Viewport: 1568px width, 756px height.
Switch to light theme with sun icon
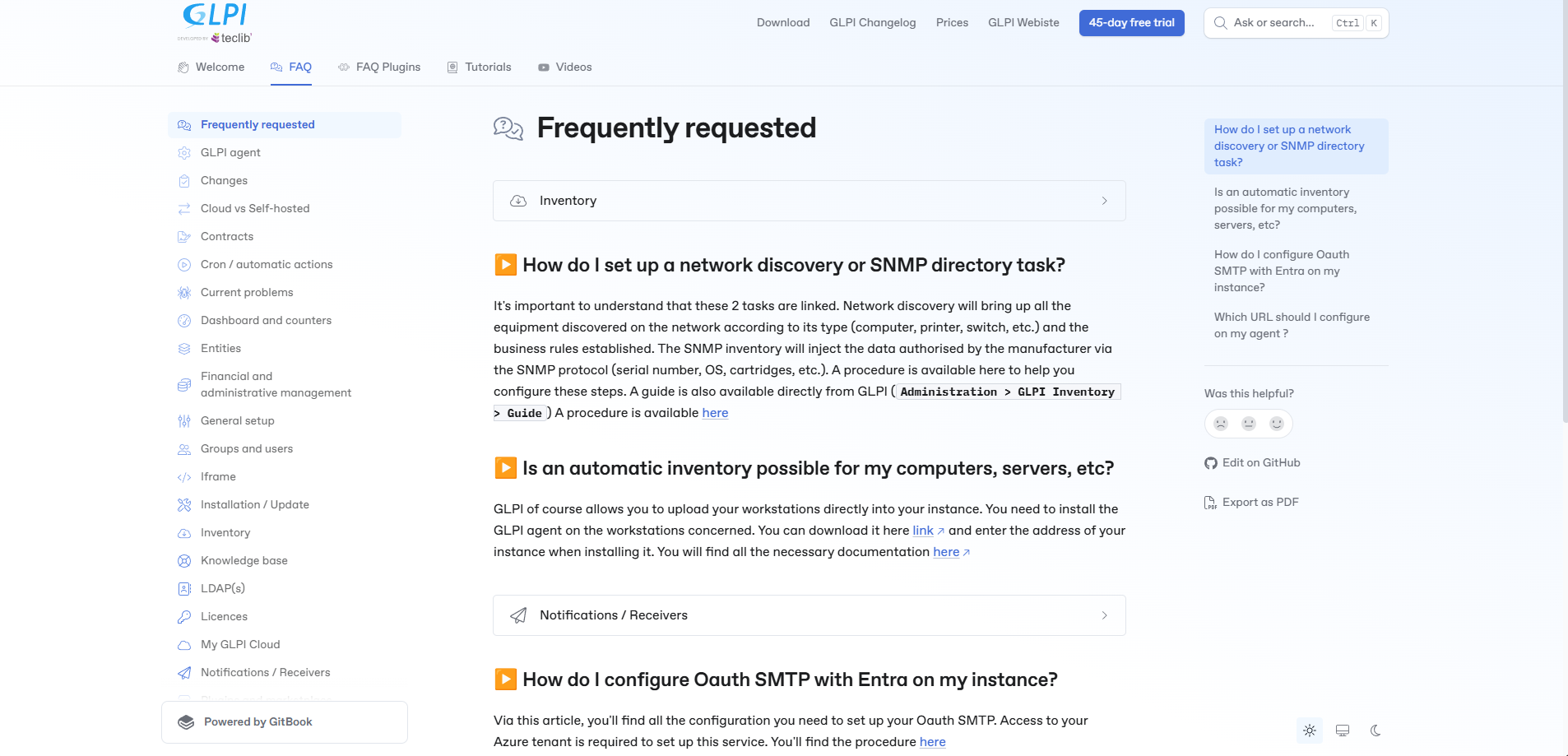click(1310, 730)
